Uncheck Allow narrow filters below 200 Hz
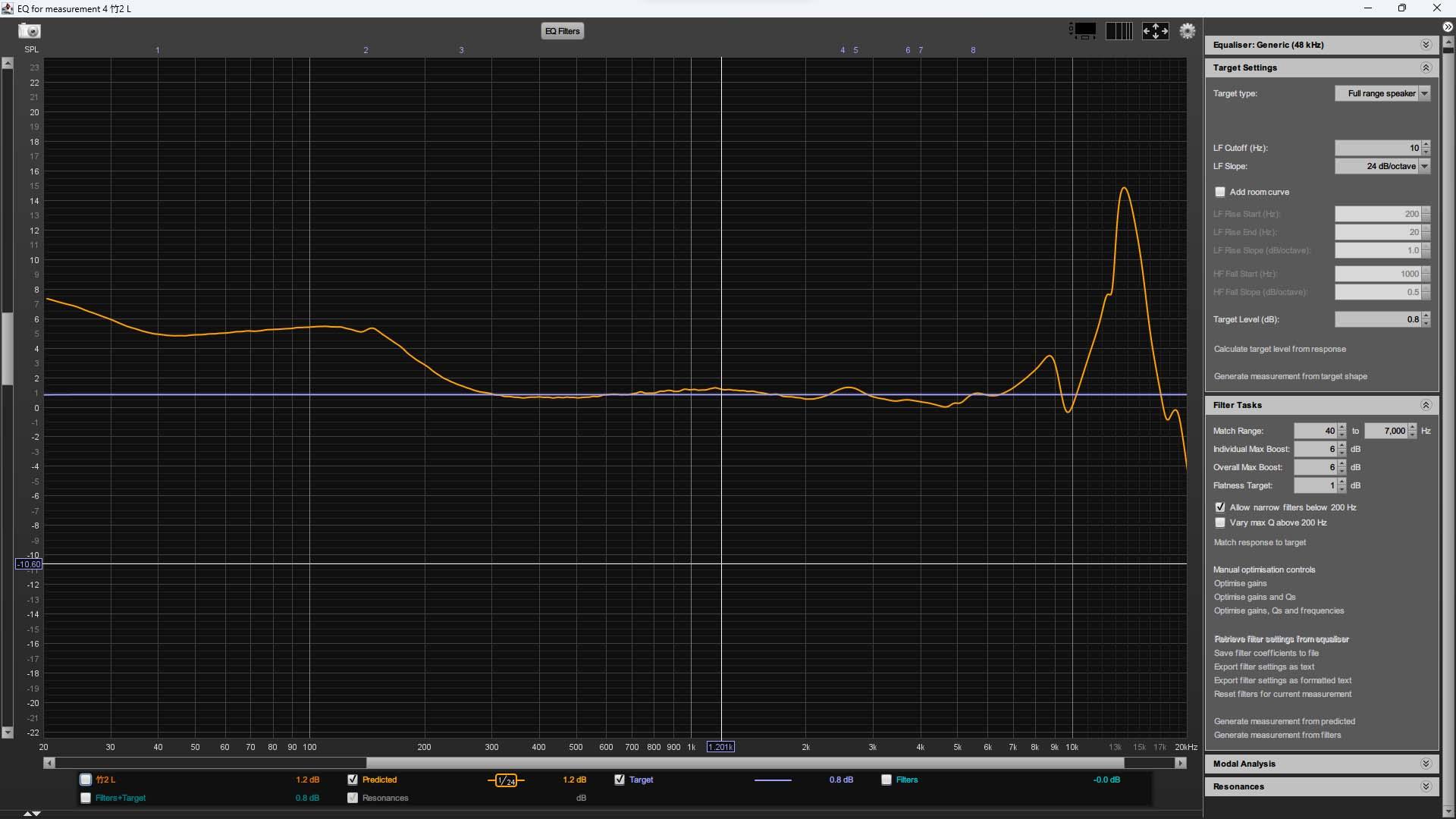Screen dimensions: 1456x819 click(x=1220, y=507)
